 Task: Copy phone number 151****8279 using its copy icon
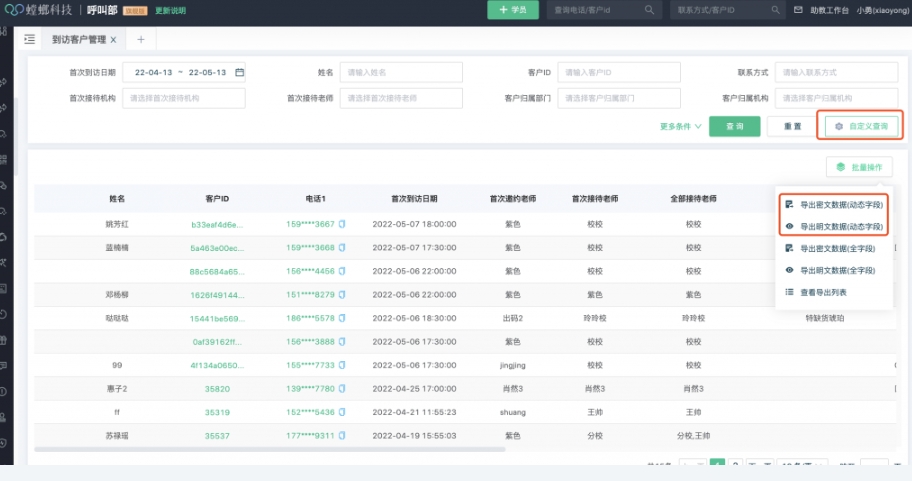pyautogui.click(x=342, y=294)
